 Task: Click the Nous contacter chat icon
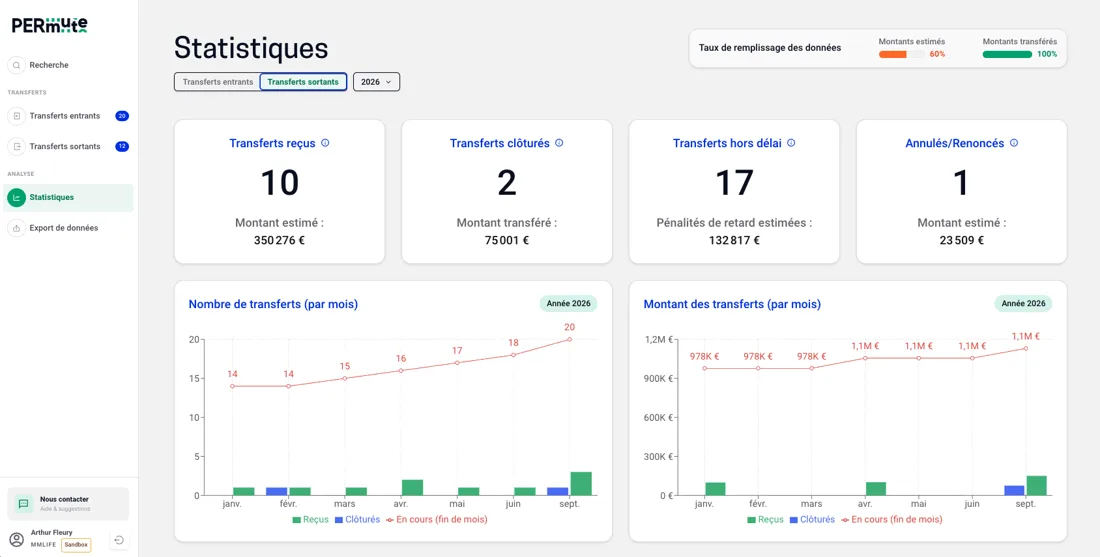click(x=23, y=504)
